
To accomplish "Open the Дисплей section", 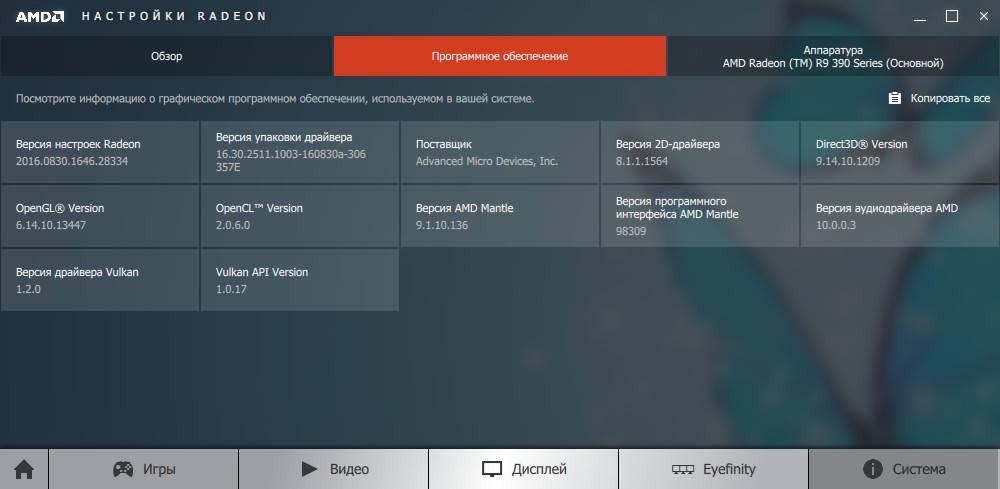I will click(x=524, y=469).
